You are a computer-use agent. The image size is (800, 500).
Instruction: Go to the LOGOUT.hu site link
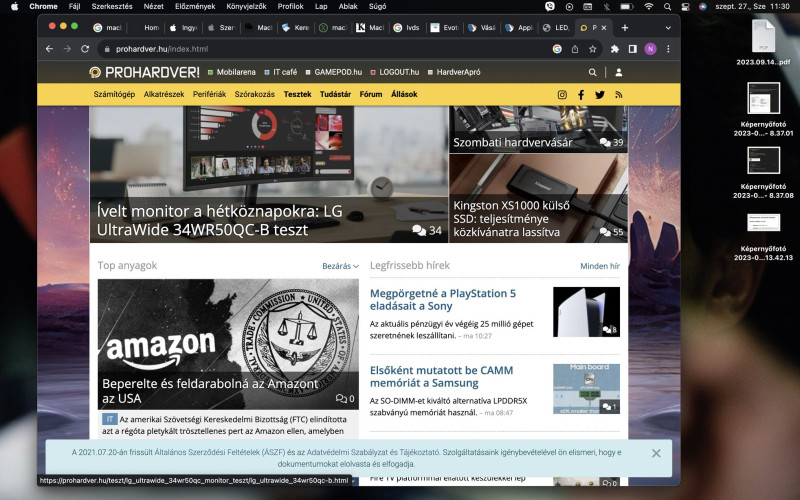[x=395, y=72]
